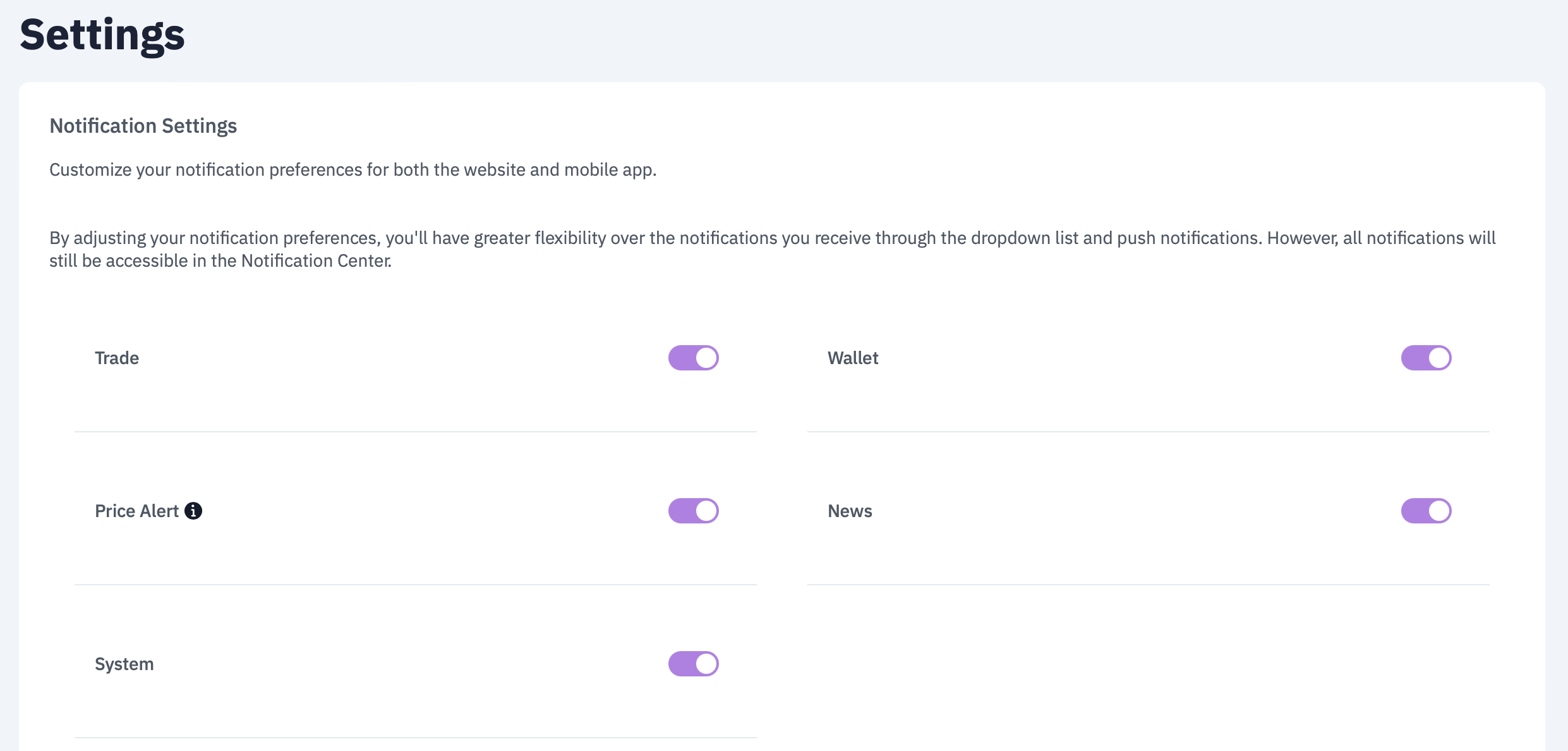Screen dimensions: 1568x751
Task: Turn off Wallet notifications switch
Action: [x=1426, y=358]
